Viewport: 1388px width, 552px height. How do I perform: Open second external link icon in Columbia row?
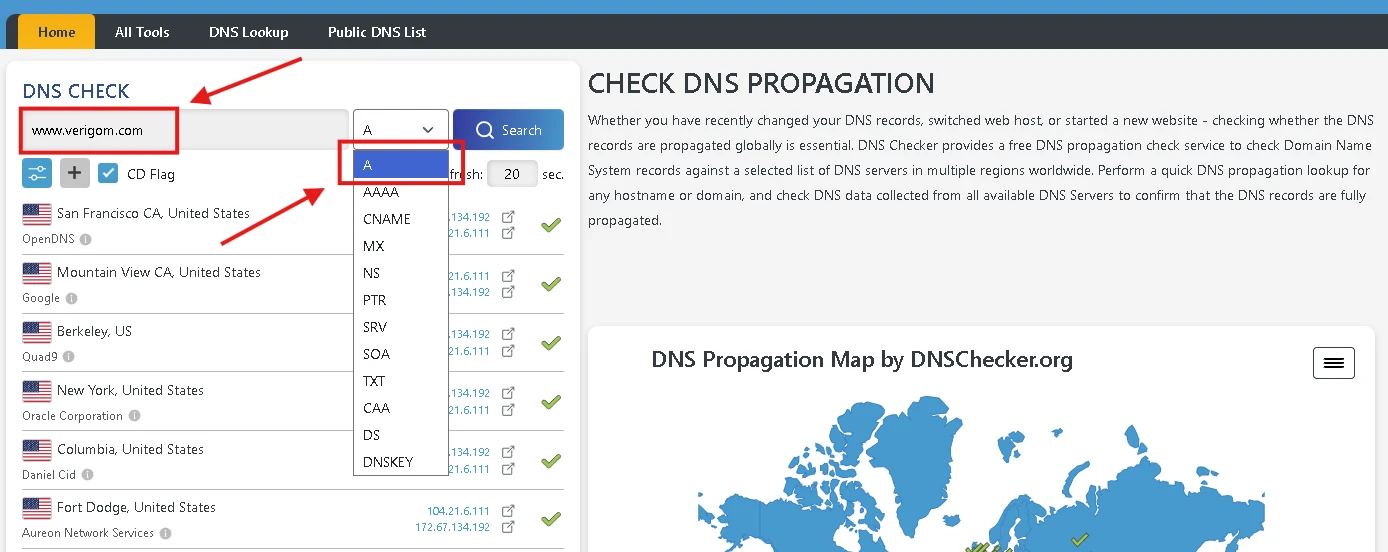click(508, 469)
